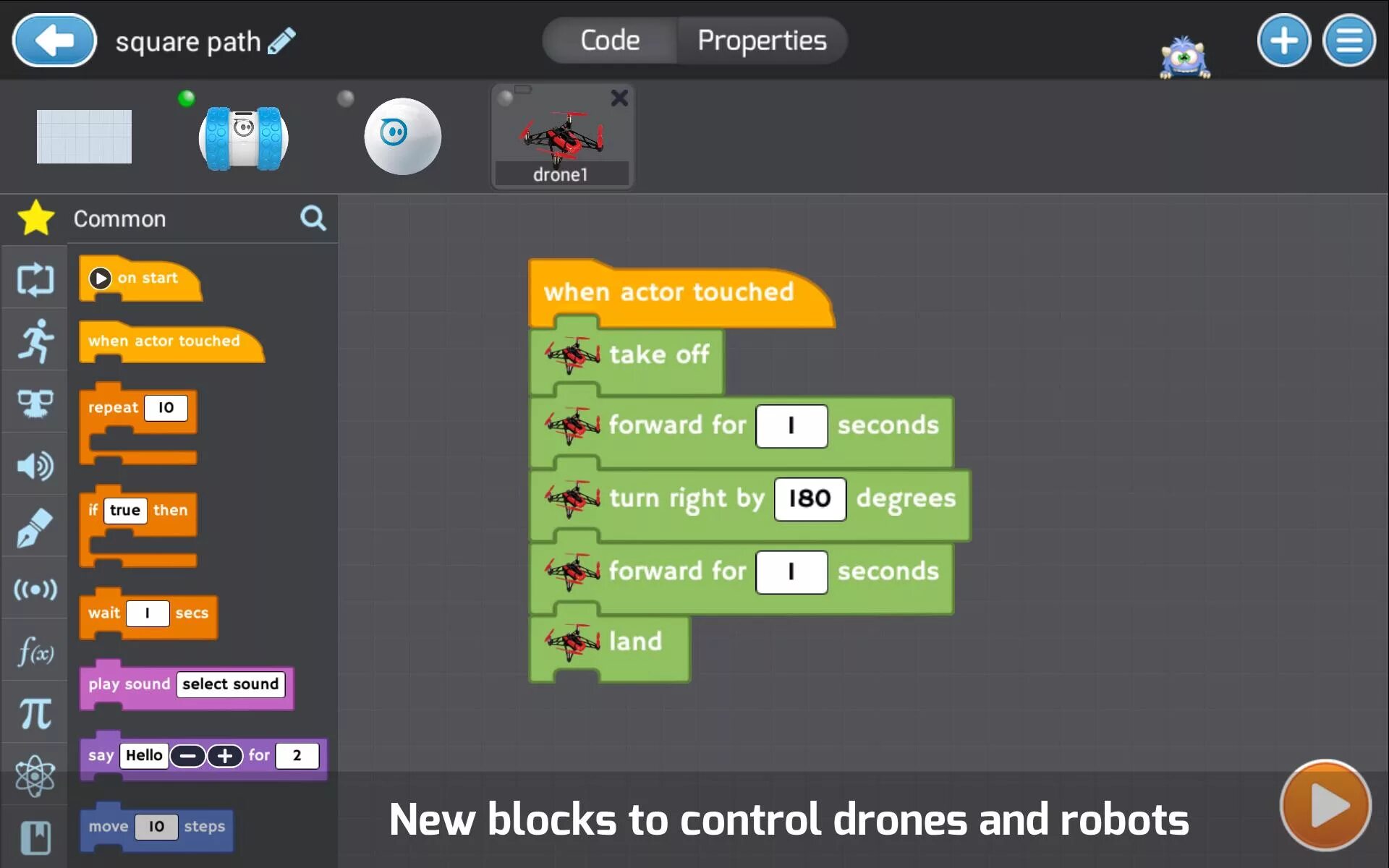1389x868 pixels.
Task: Click Sphero ball robot icon
Action: [400, 135]
